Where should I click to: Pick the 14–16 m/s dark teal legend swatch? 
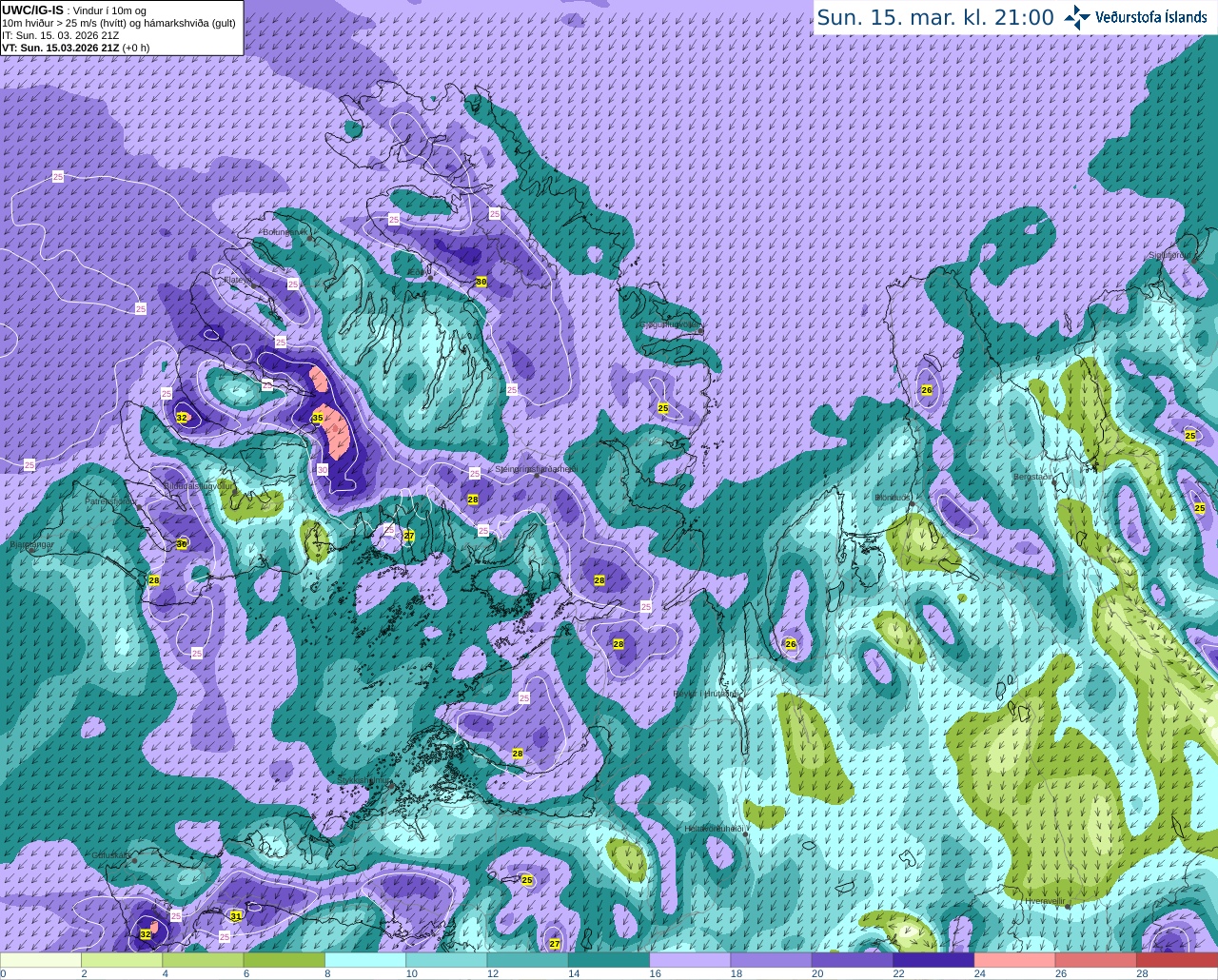pyautogui.click(x=609, y=960)
